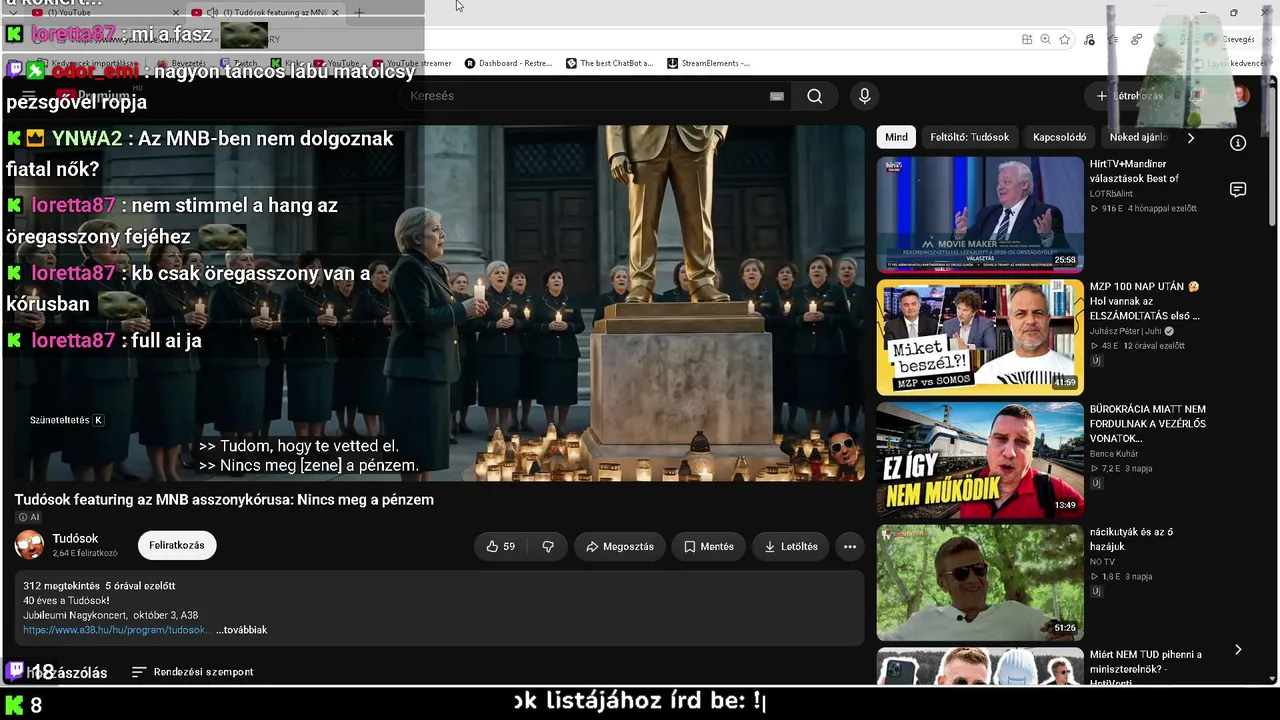This screenshot has width=1280, height=720.
Task: Open the HírTV+Mandiner választások video thumbnail
Action: tap(980, 214)
